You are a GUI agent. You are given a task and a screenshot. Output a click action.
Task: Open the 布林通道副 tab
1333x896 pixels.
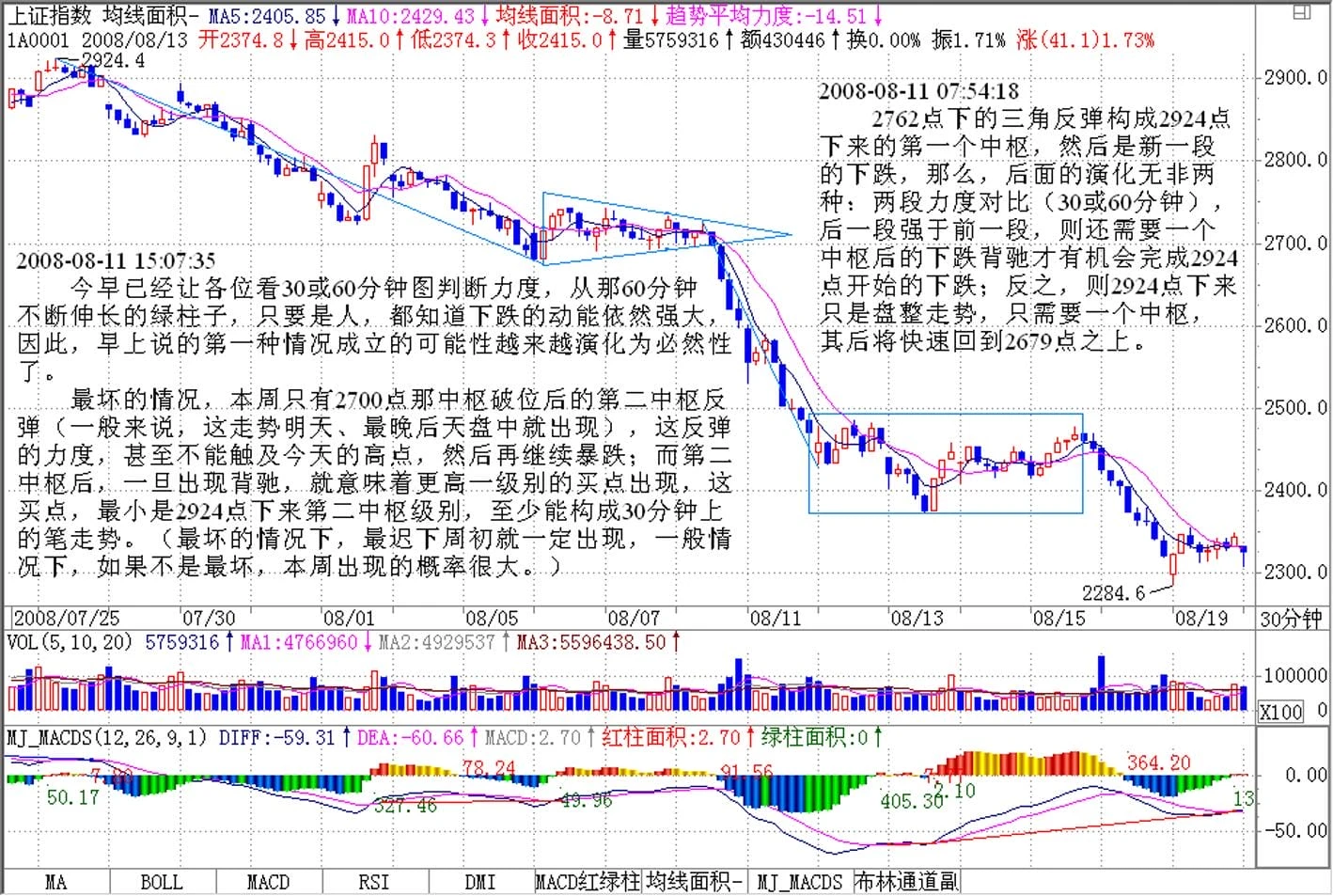coord(906,882)
